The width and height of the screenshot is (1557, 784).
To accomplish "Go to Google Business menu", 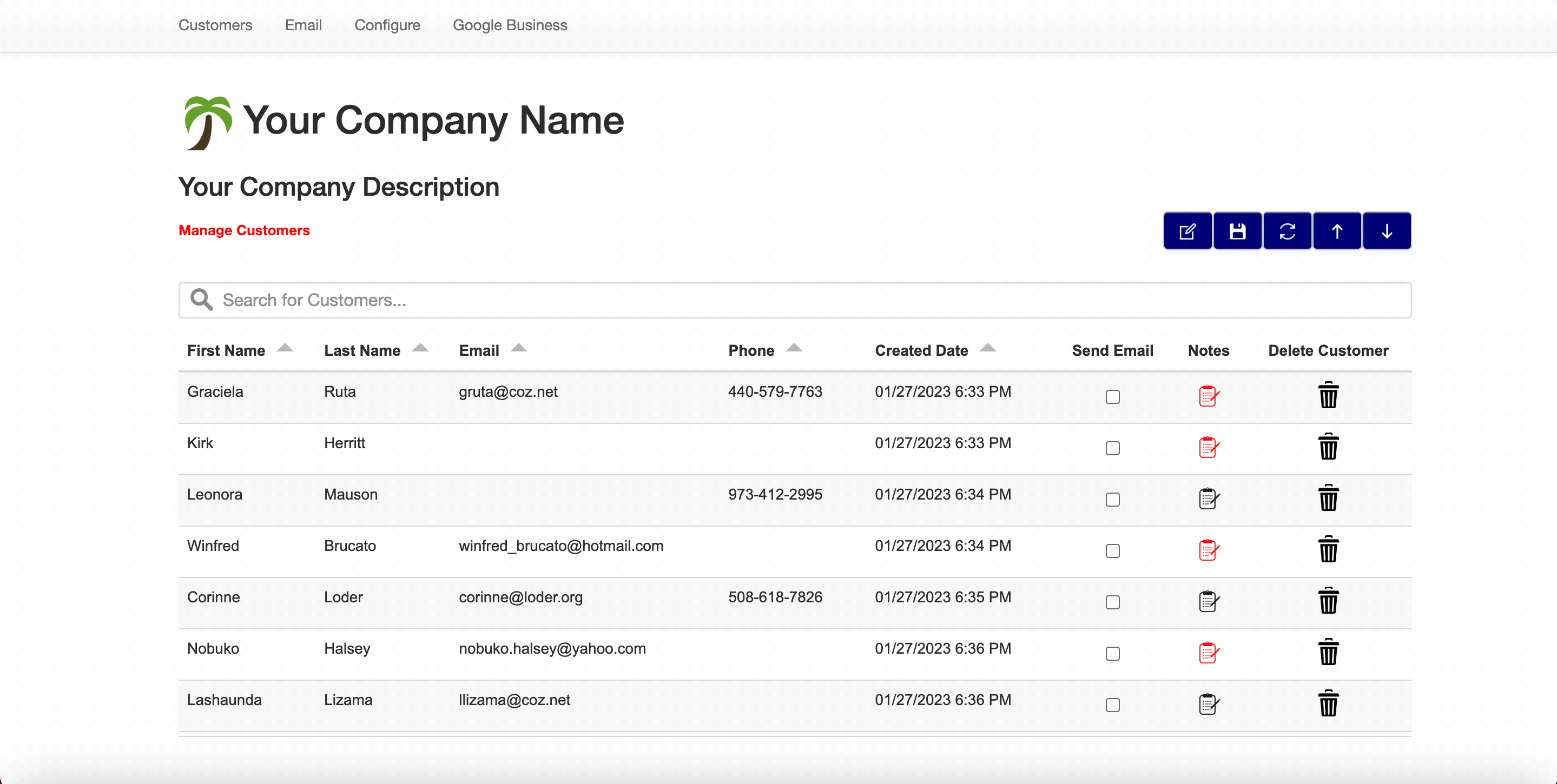I will click(510, 25).
